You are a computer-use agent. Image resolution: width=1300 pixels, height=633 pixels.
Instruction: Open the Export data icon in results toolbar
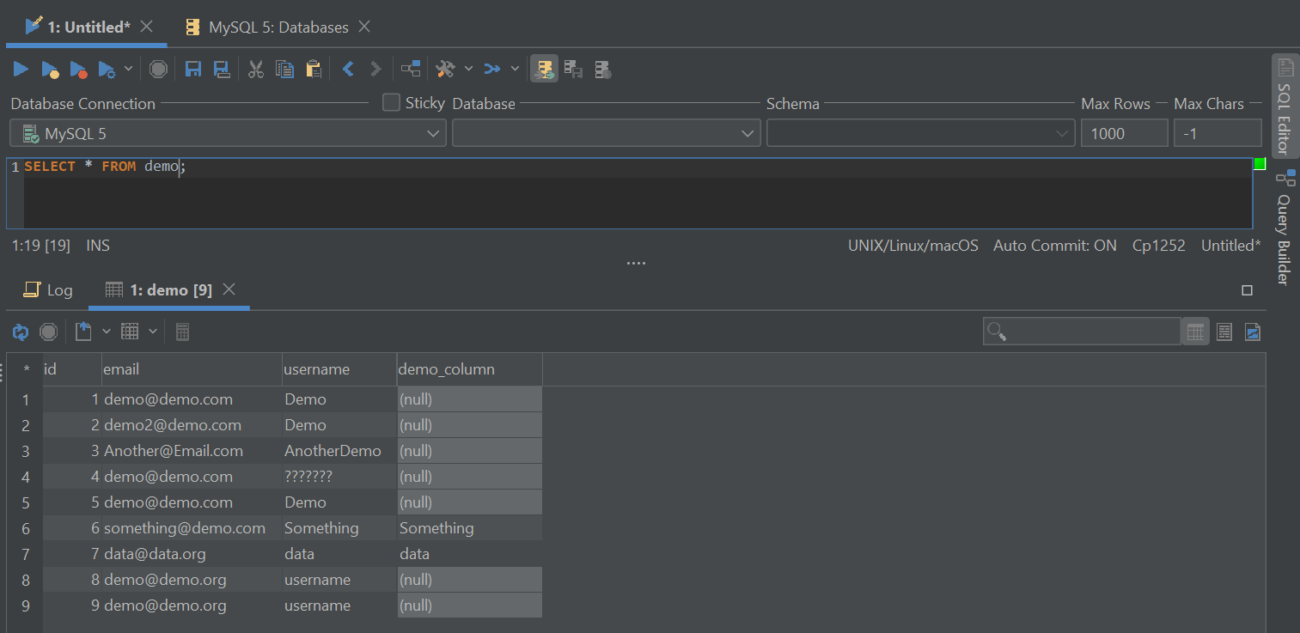pyautogui.click(x=85, y=331)
